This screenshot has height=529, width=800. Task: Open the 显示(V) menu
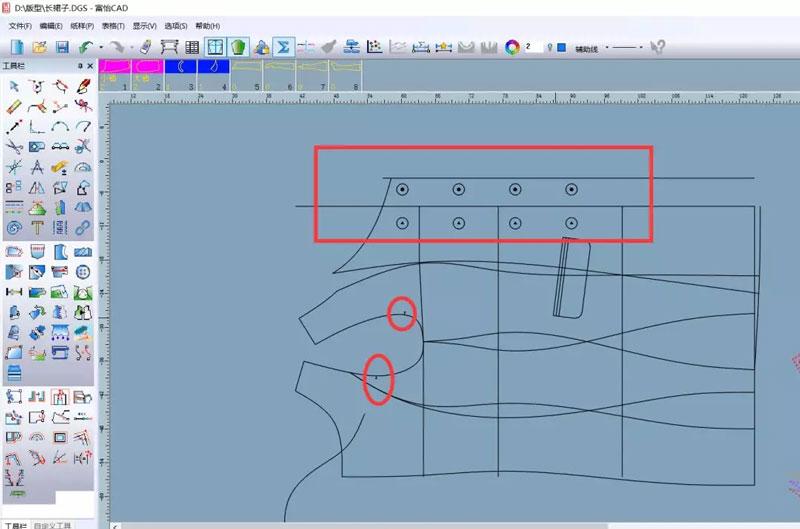(145, 25)
